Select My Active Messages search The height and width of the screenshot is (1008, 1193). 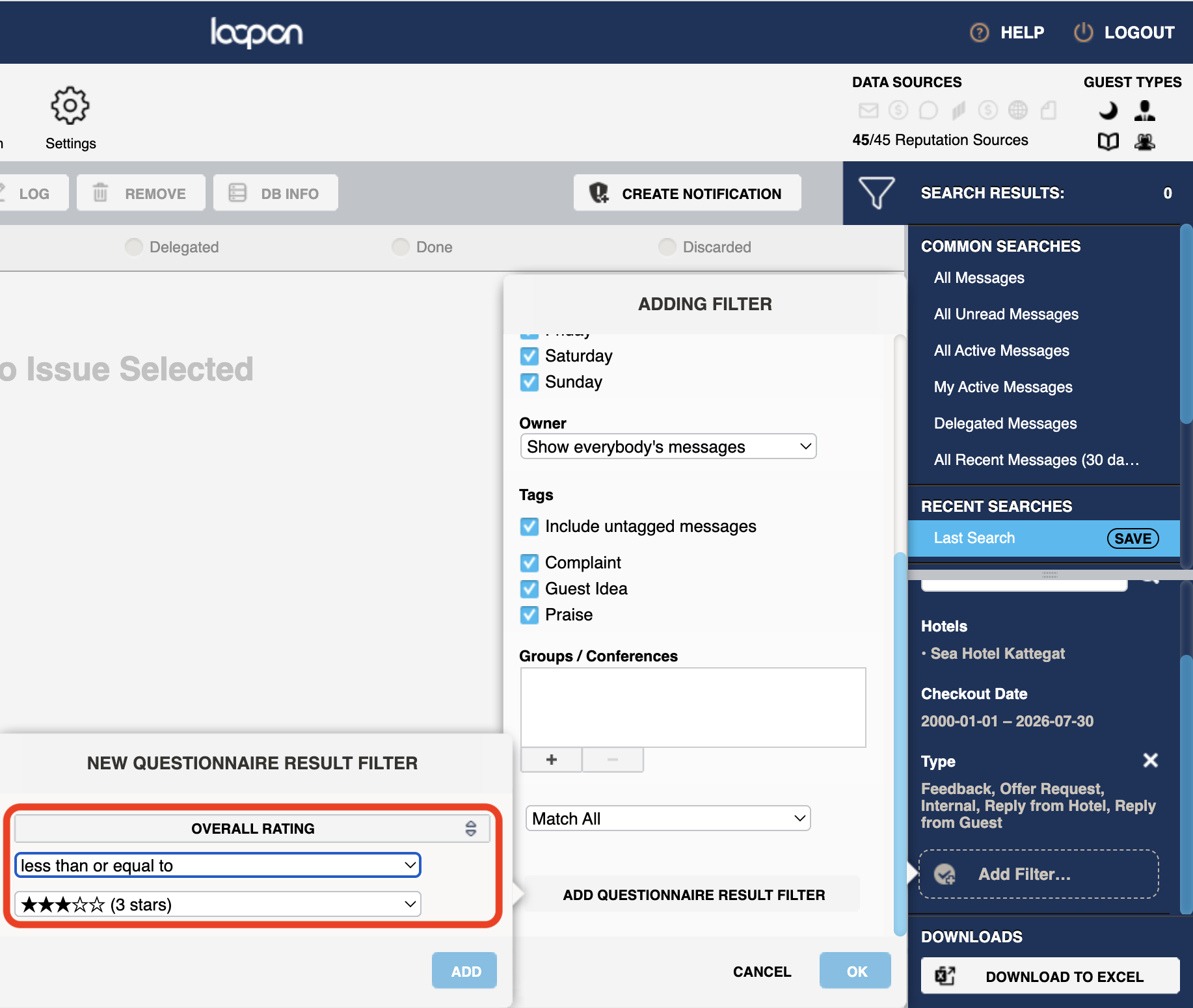point(1003,387)
